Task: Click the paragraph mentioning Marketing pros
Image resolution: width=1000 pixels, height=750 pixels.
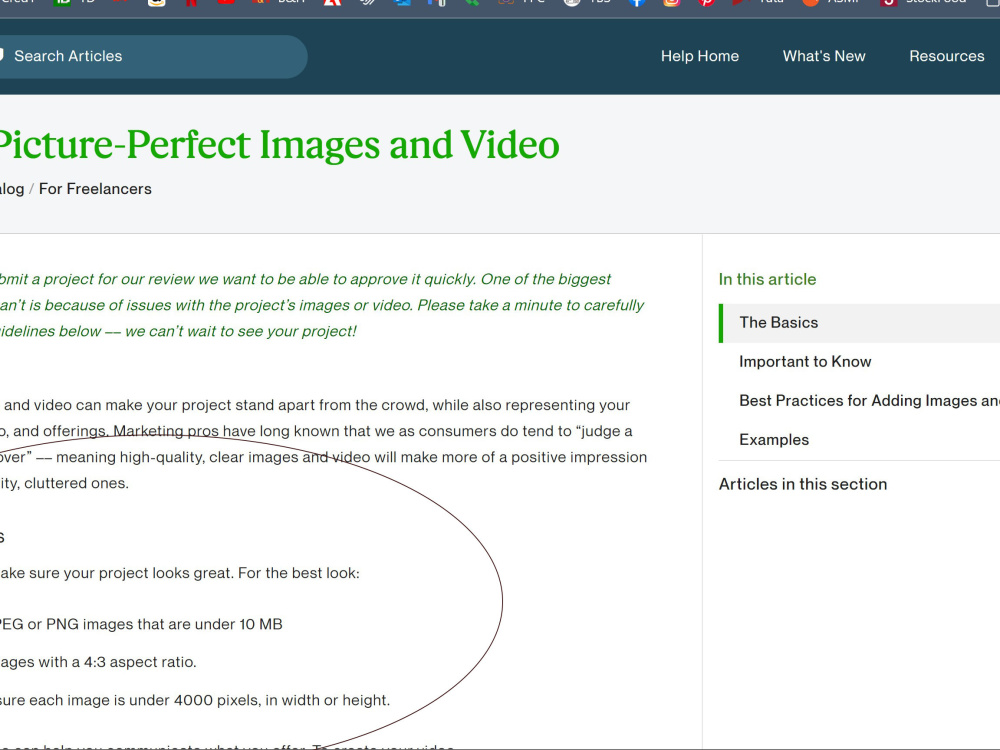Action: coord(323,444)
